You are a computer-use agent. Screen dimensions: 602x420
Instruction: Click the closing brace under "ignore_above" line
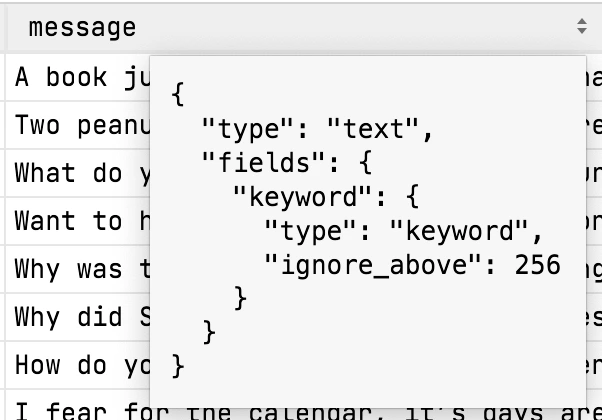[240, 298]
